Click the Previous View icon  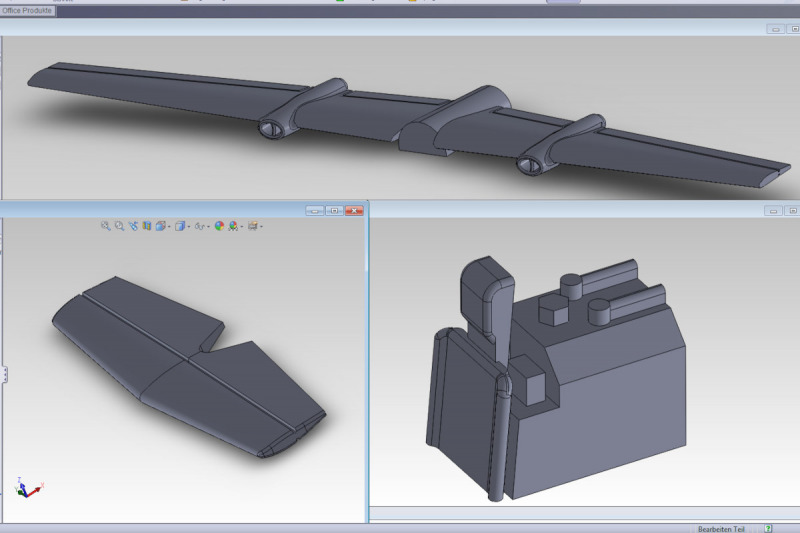(134, 226)
